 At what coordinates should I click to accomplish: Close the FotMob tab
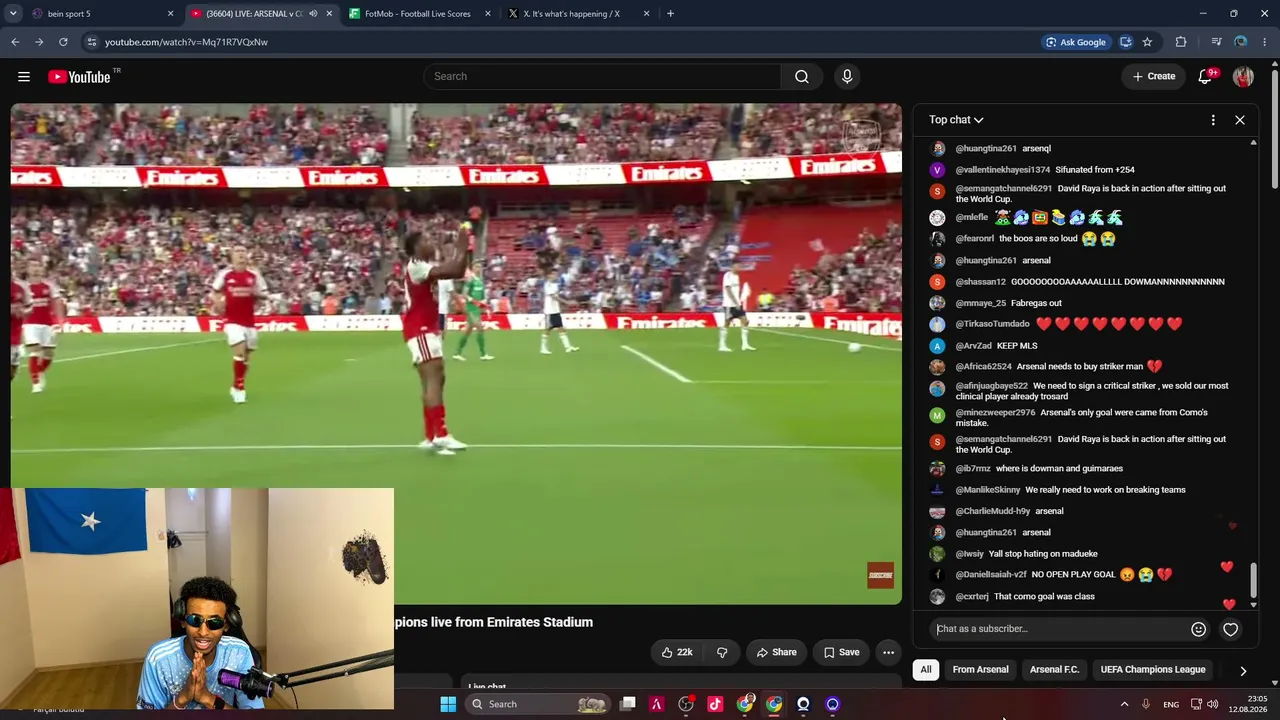coord(488,14)
